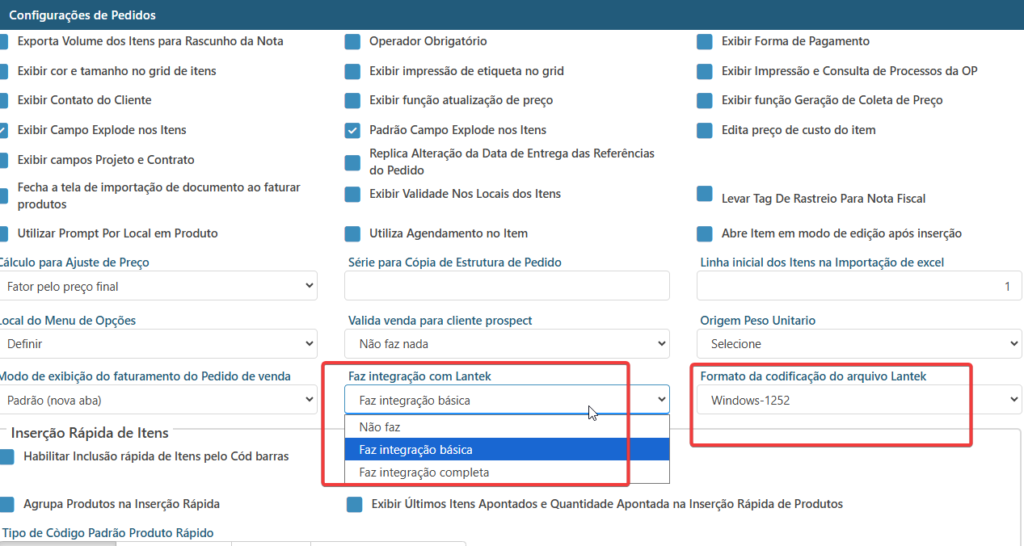1024x546 pixels.
Task: Uncheck Padrão Campo Explode nos Itens
Action: click(352, 130)
